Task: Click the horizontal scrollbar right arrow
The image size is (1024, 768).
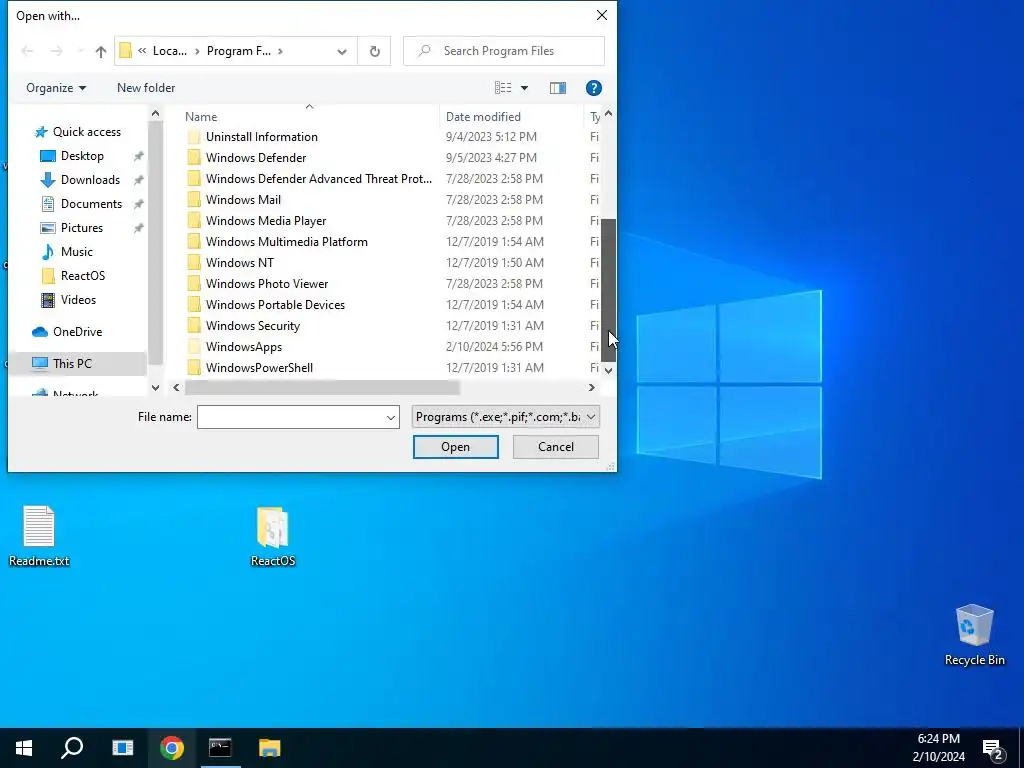Action: 591,387
